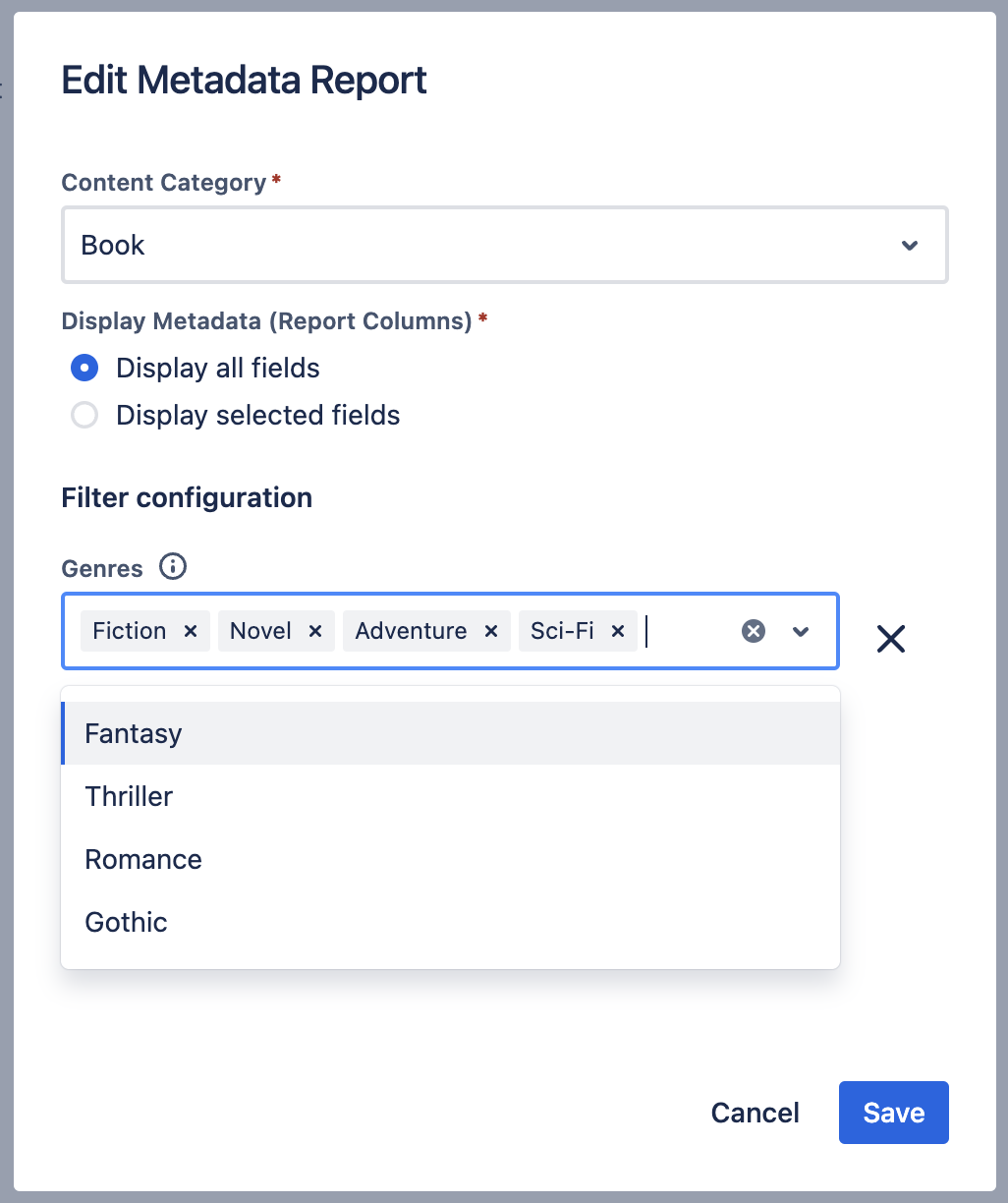Remove the Adventure genre tag
This screenshot has height=1203, width=1008.
491,631
